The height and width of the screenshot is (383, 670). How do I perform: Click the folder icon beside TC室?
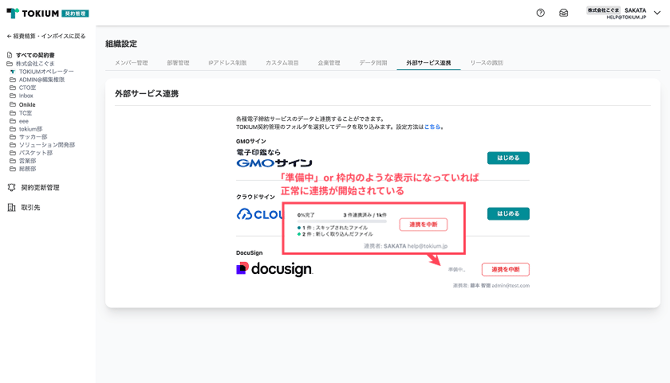13,113
